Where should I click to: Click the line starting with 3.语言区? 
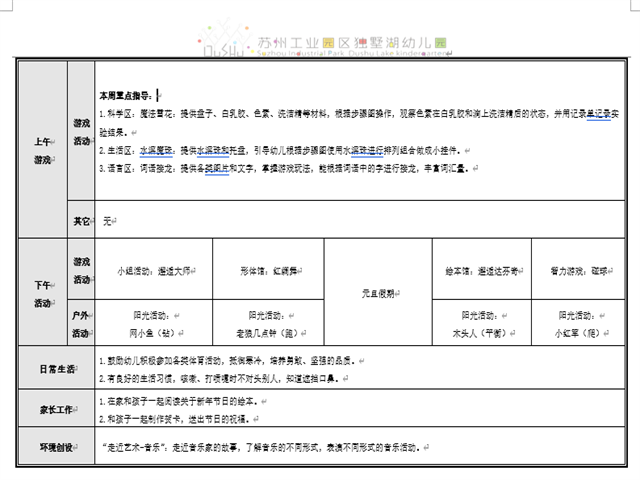tap(289, 168)
